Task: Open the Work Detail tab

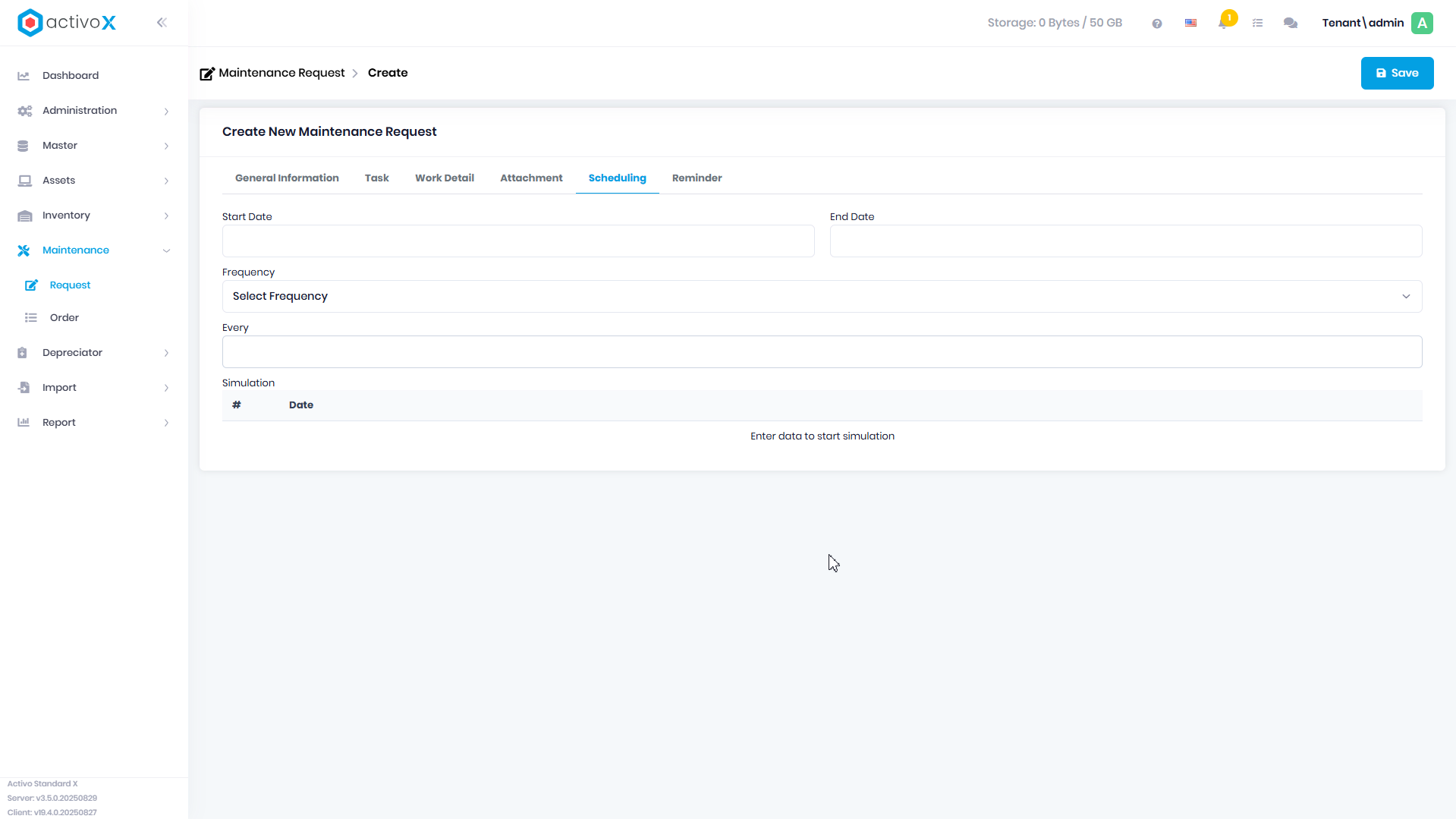Action: 445,178
